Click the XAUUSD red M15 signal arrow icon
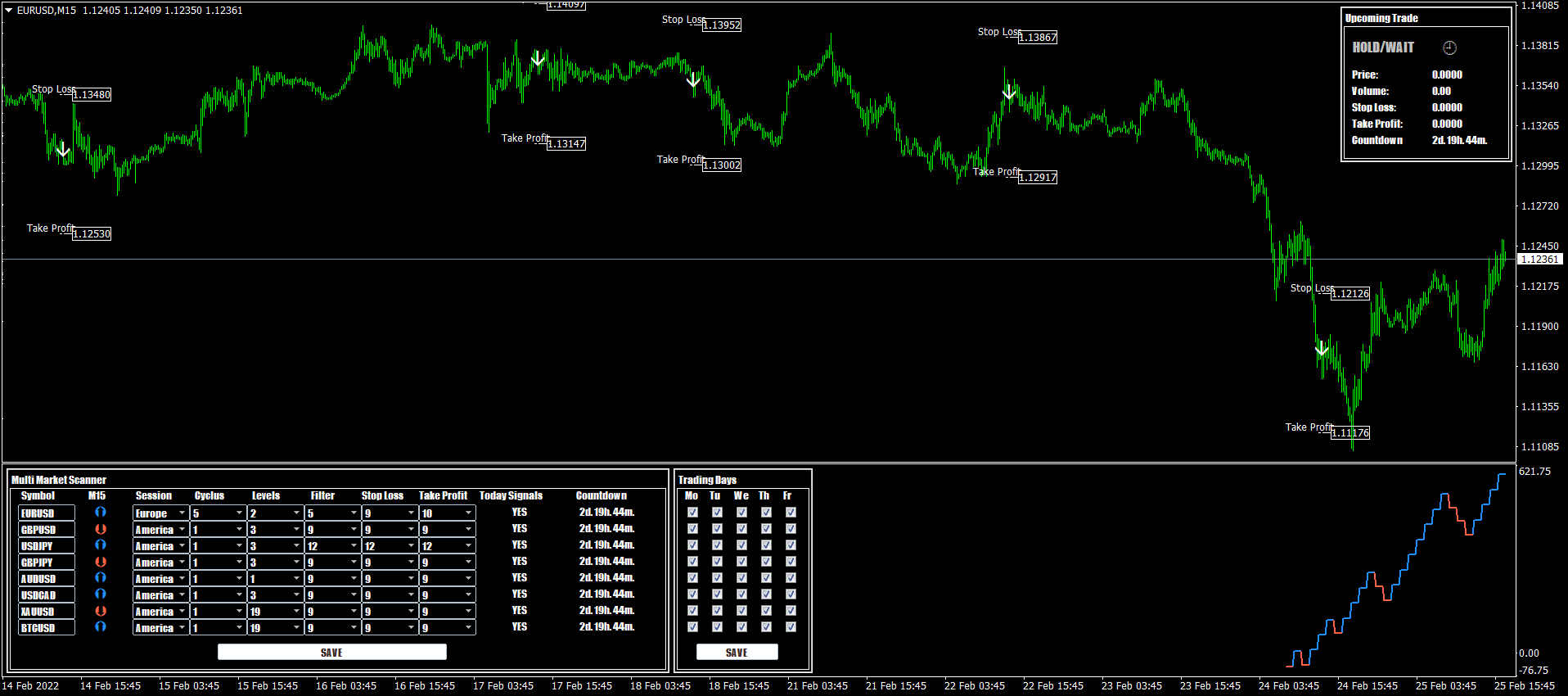Viewport: 1568px width, 696px height. click(x=100, y=611)
